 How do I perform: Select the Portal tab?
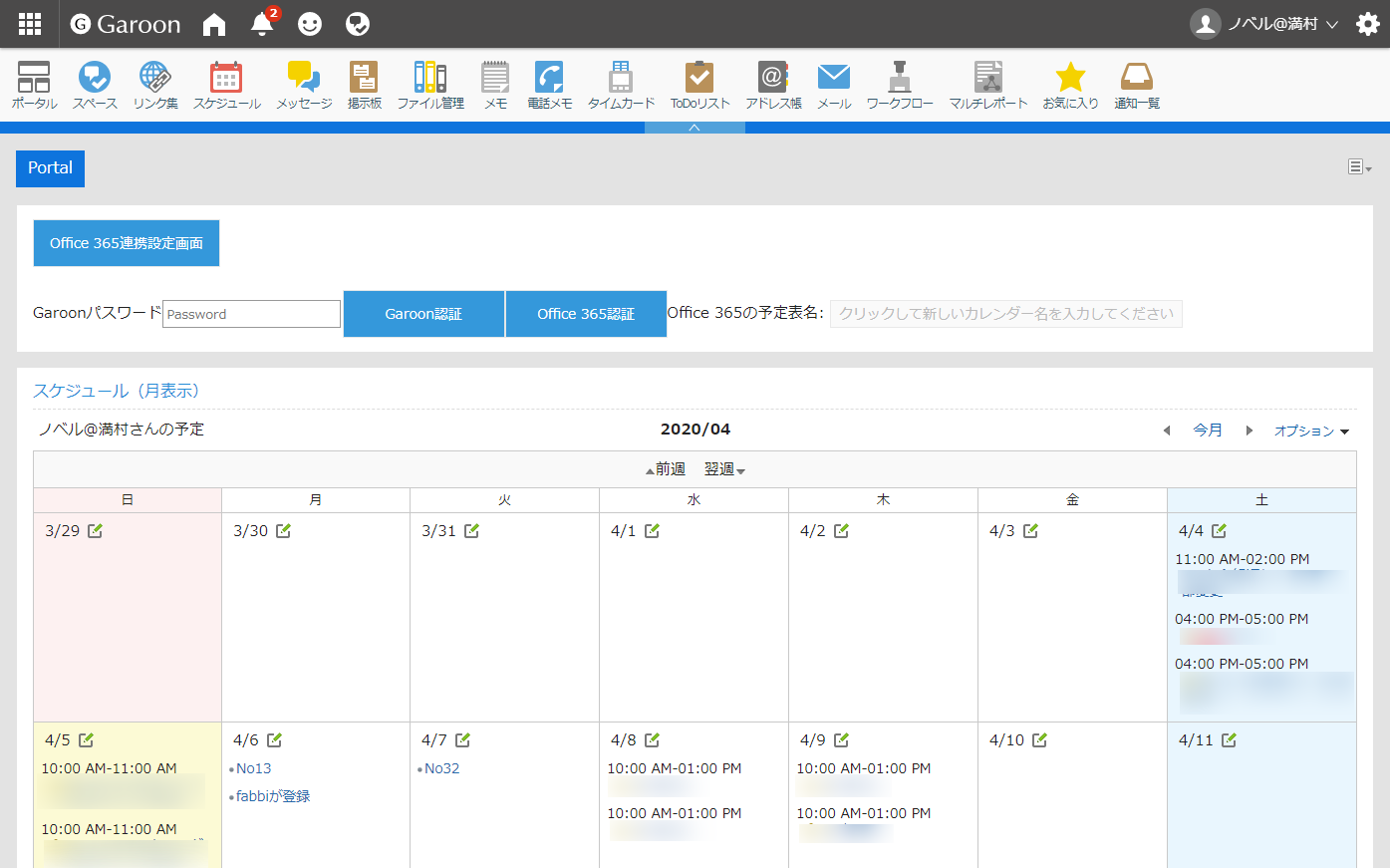coord(50,168)
